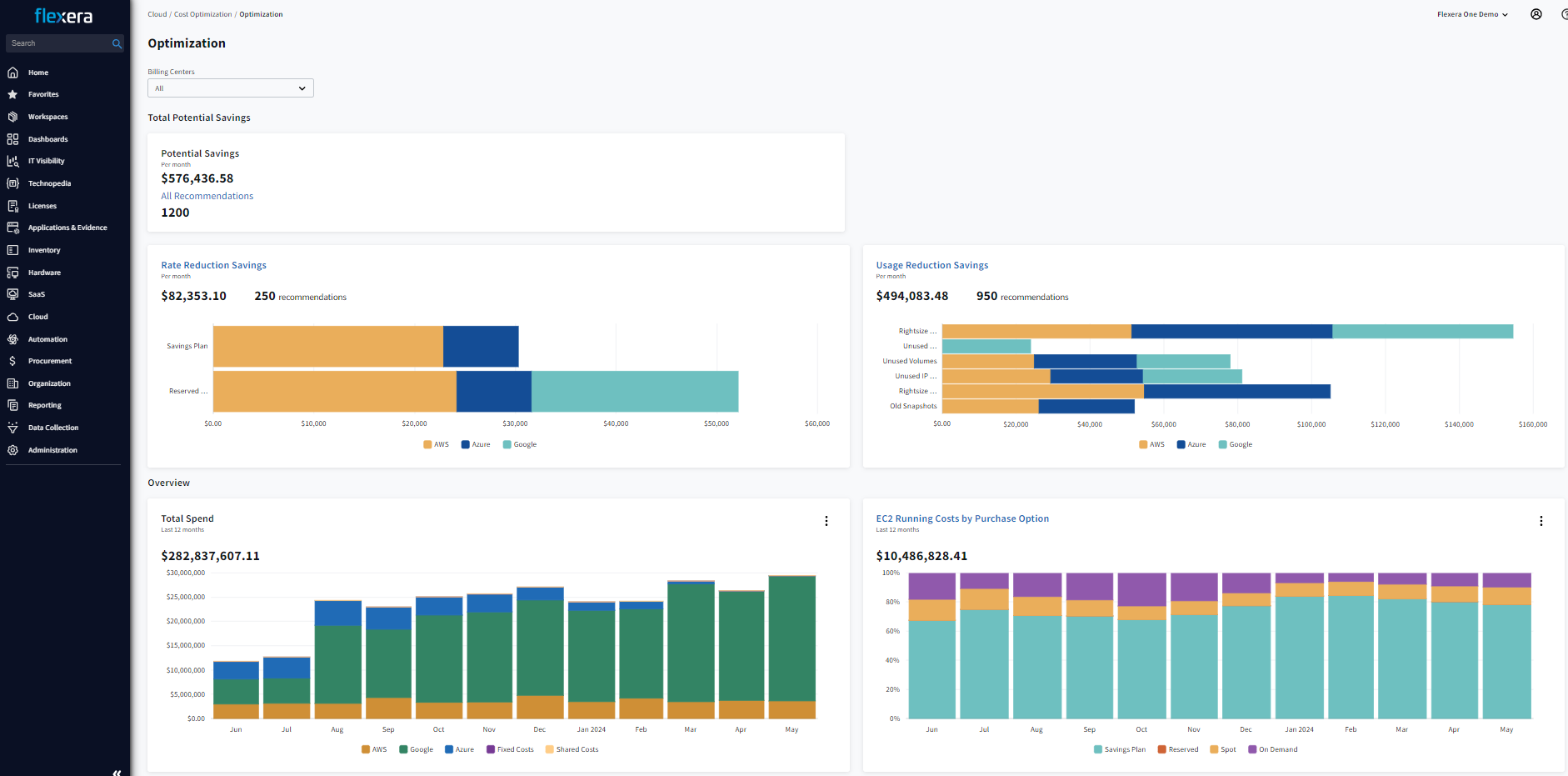
Task: Expand the Flexera One Demo org dropdown
Action: [x=1471, y=14]
